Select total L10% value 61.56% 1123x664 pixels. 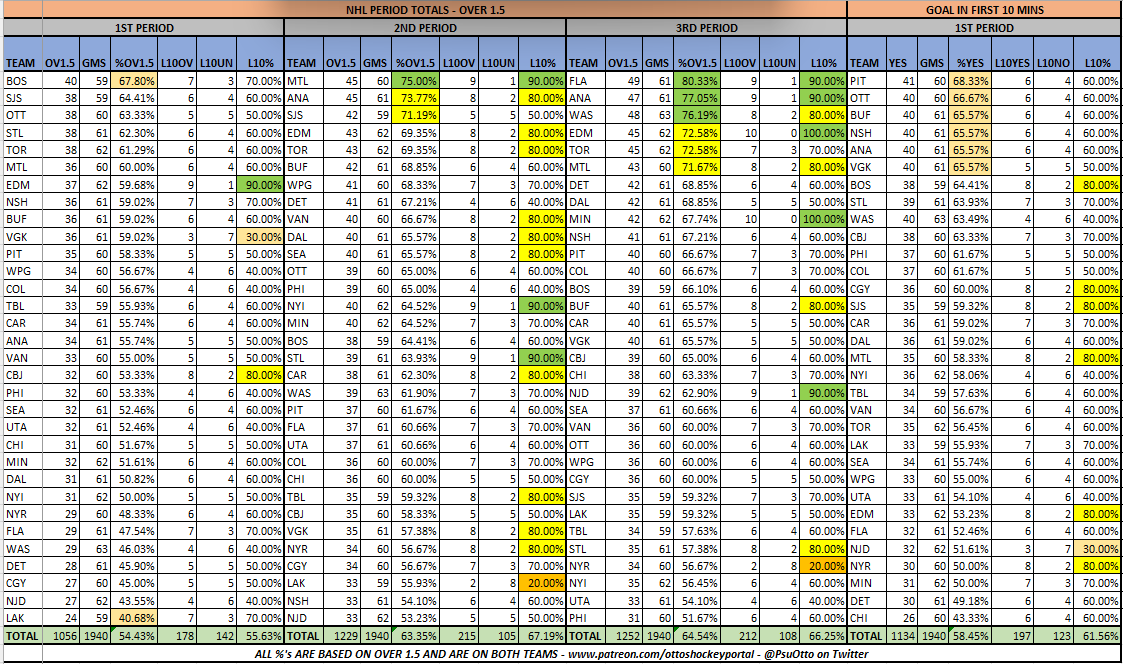1097,635
